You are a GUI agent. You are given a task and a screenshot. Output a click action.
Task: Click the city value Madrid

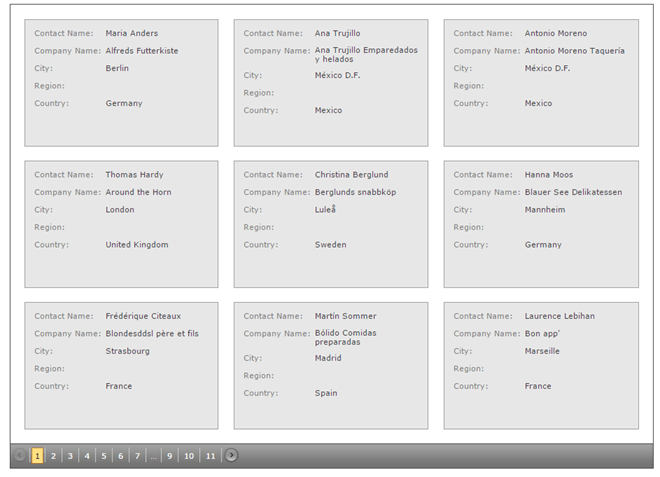(x=328, y=358)
